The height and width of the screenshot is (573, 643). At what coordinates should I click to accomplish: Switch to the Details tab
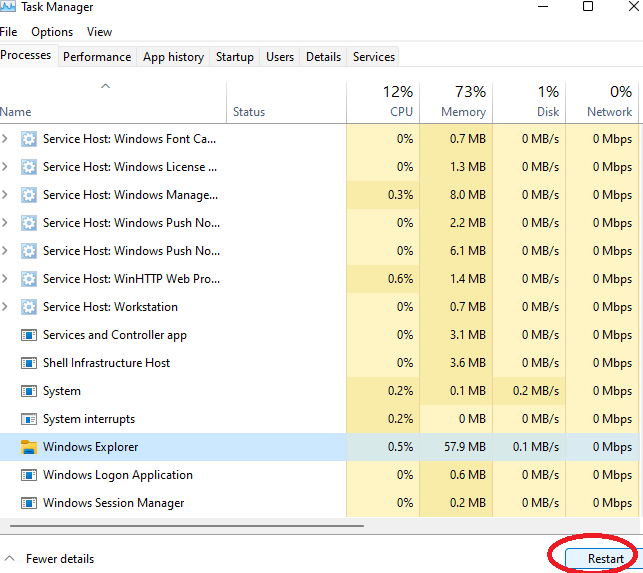[323, 57]
